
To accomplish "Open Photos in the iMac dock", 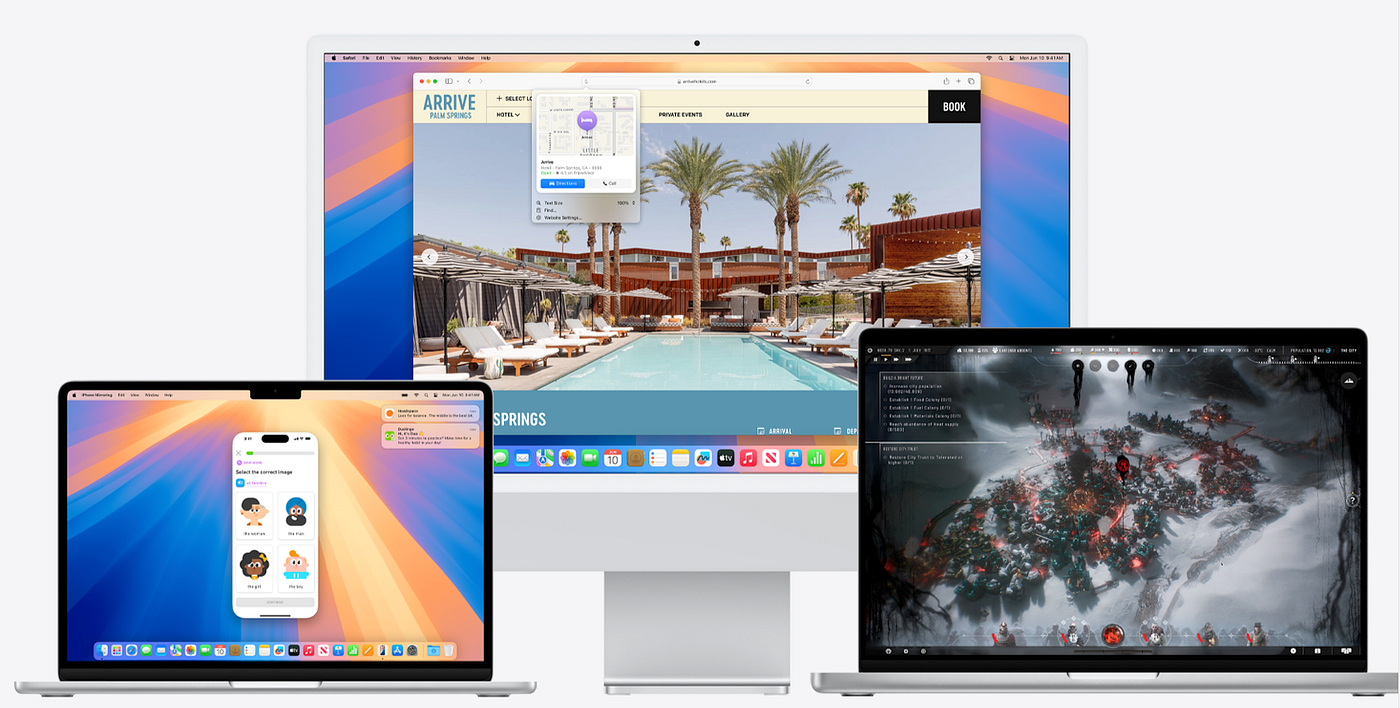I will (x=567, y=458).
